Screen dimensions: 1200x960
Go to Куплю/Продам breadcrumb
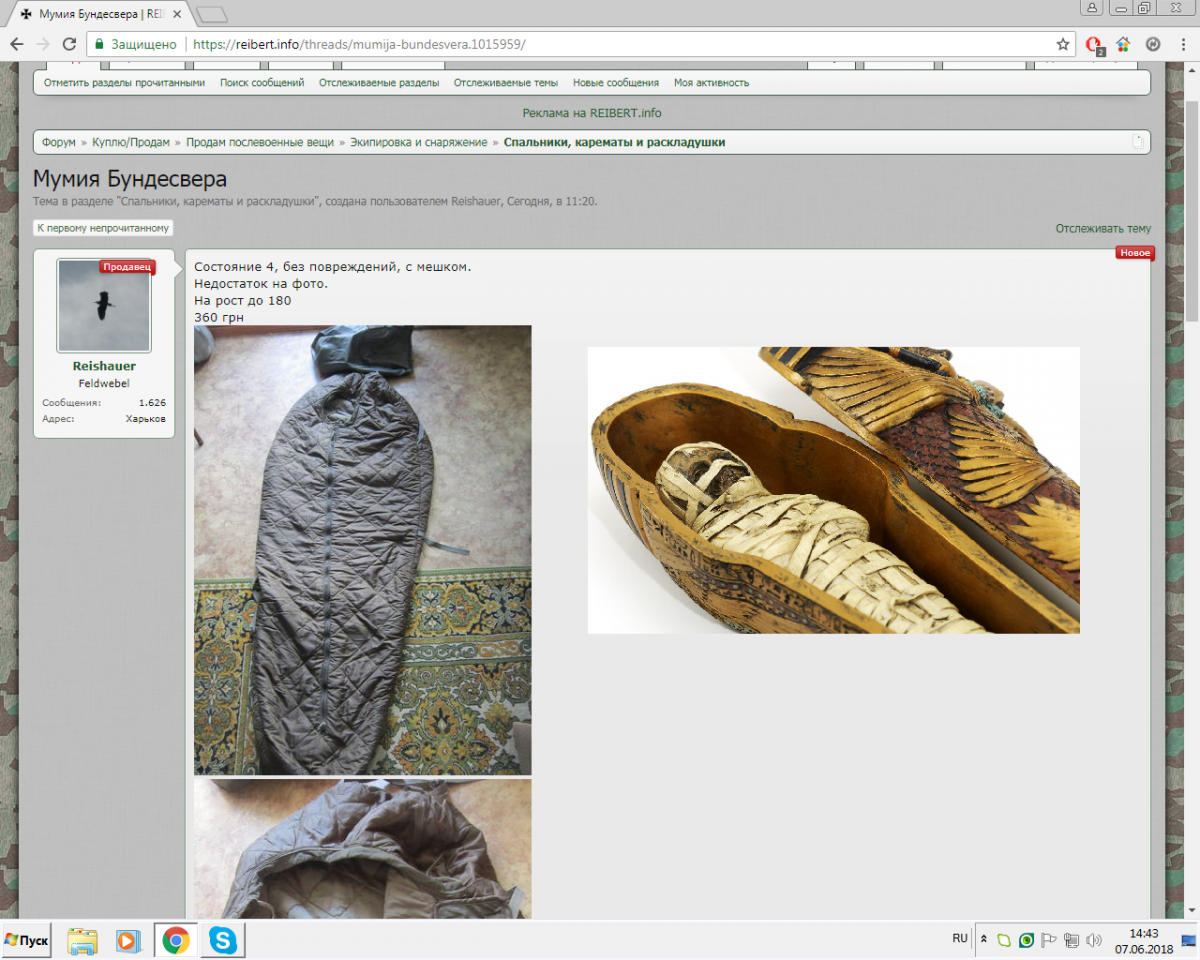131,142
